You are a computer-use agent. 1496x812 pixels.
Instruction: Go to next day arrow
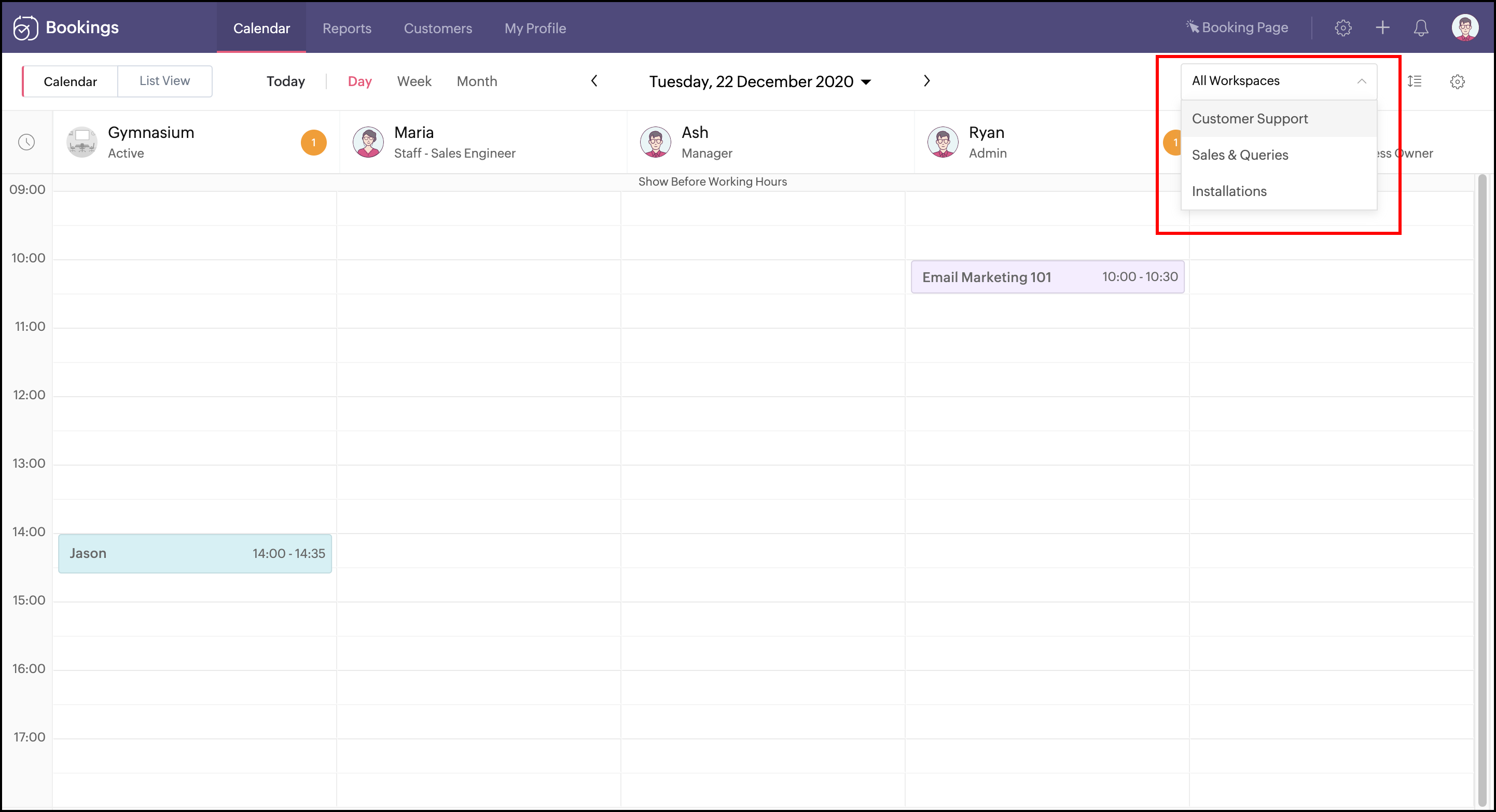(x=926, y=81)
